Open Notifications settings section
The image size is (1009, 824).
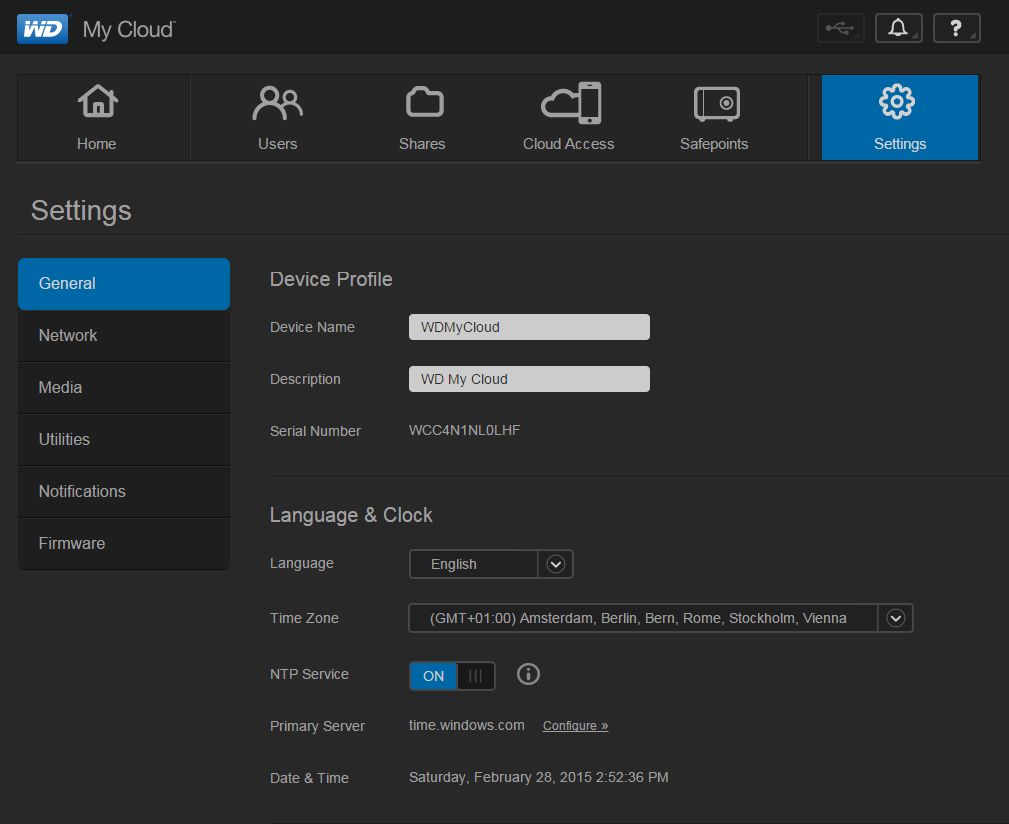pyautogui.click(x=124, y=491)
